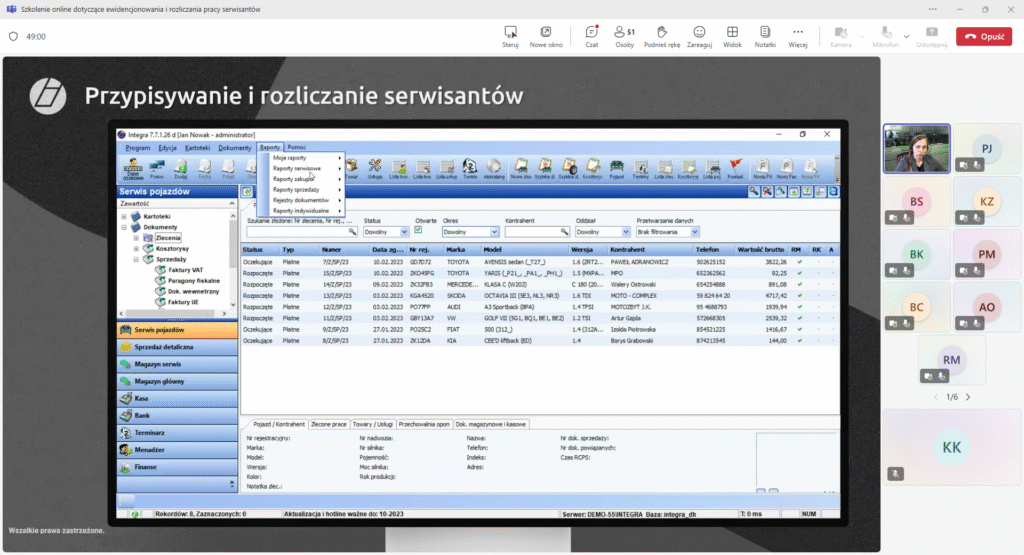Open the microphone options dropdown arrow
Image resolution: width=1024 pixels, height=555 pixels.
tap(906, 37)
